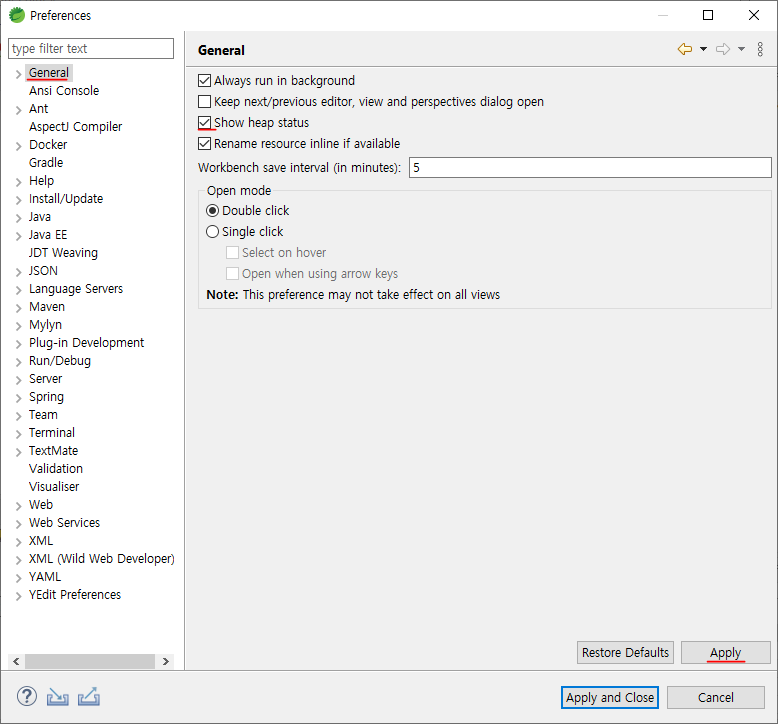Expand the Java tree node
Screen dimensions: 778x724
coord(18,218)
